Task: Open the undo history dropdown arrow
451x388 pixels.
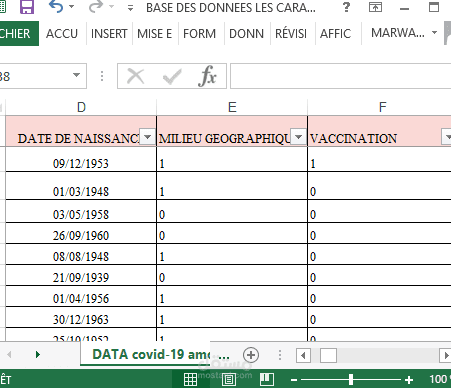Action: click(x=71, y=7)
